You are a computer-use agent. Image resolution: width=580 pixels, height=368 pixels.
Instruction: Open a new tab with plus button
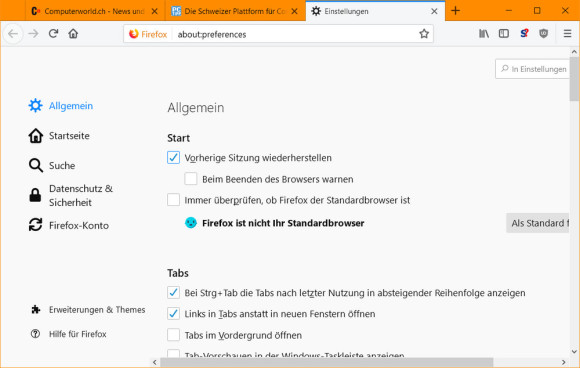(455, 11)
